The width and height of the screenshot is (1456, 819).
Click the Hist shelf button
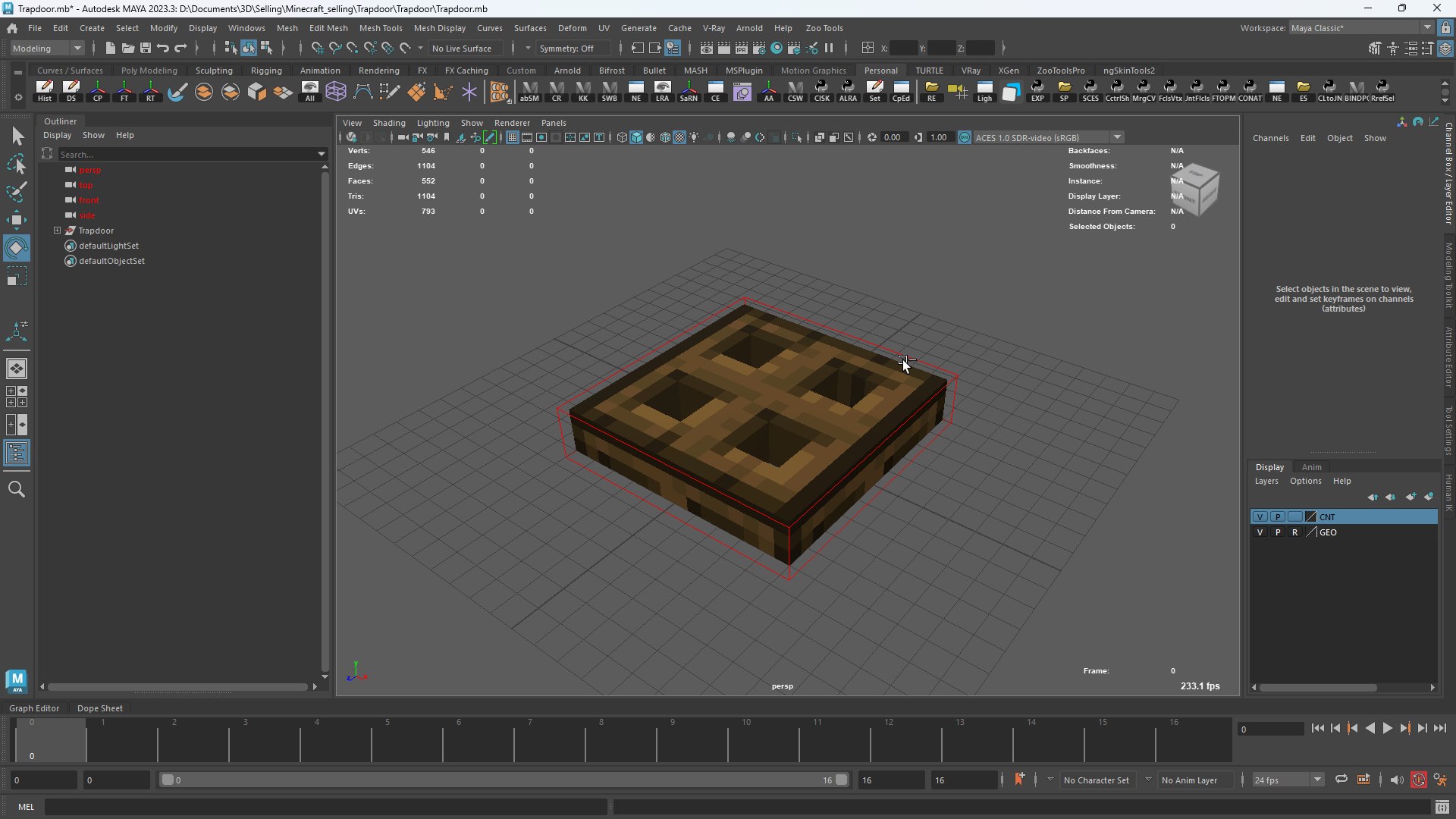click(45, 91)
